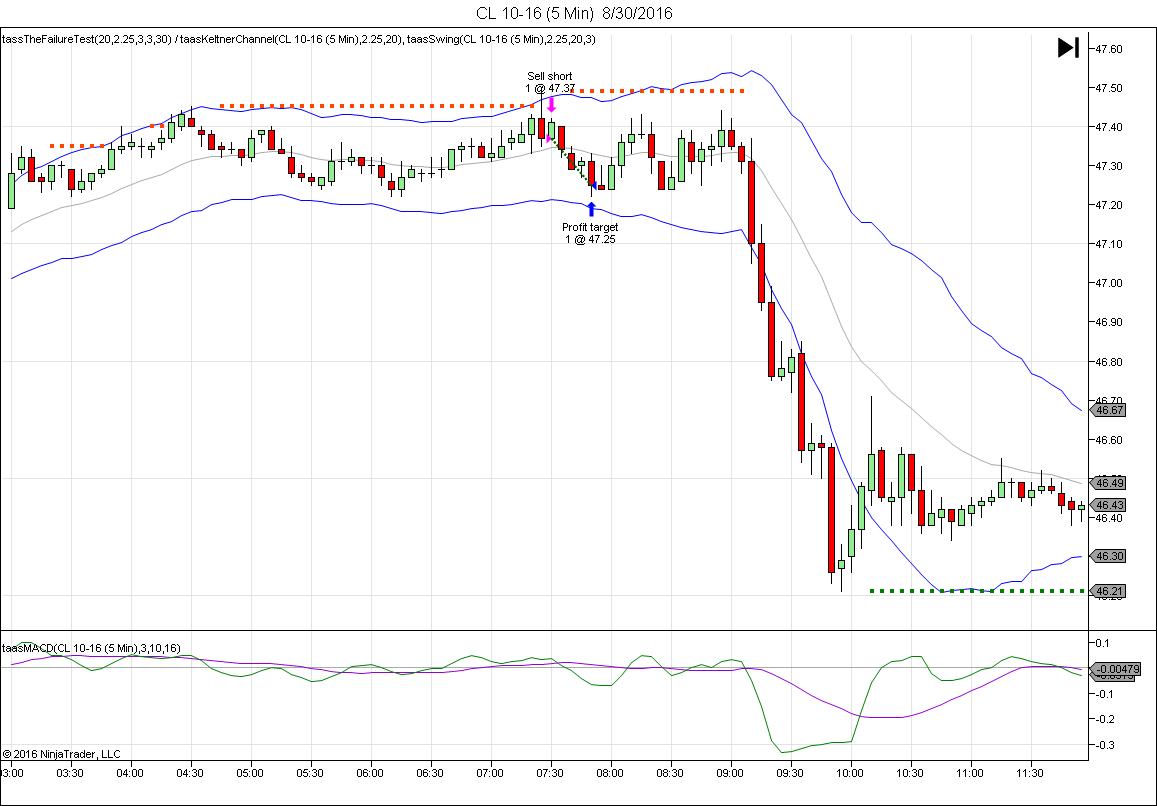Select the 46.67 upper channel price marker
1157x806 pixels.
click(1109, 410)
